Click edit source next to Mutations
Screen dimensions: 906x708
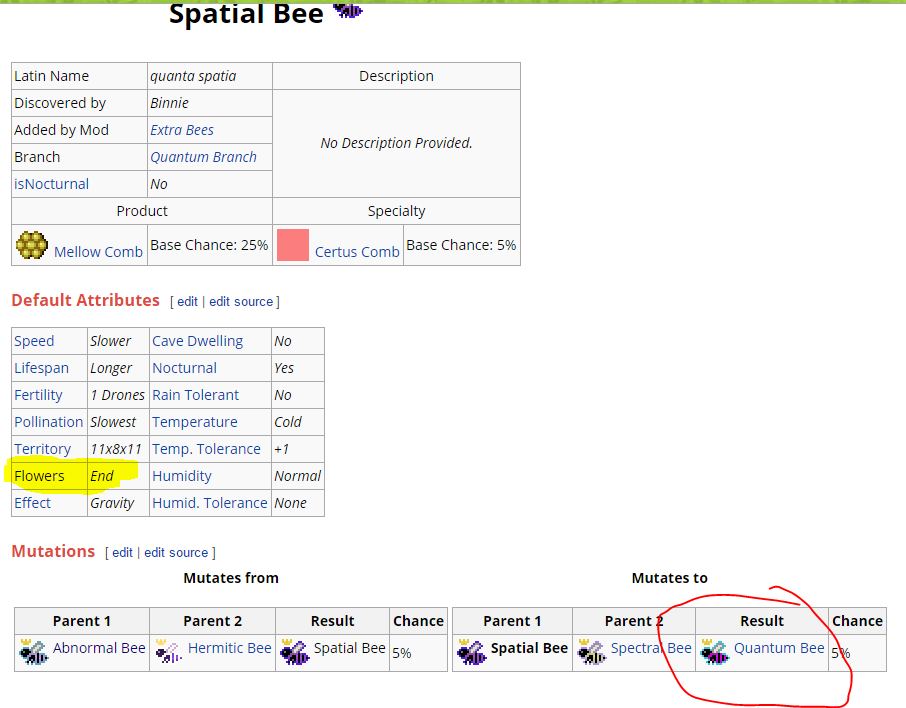(x=176, y=553)
